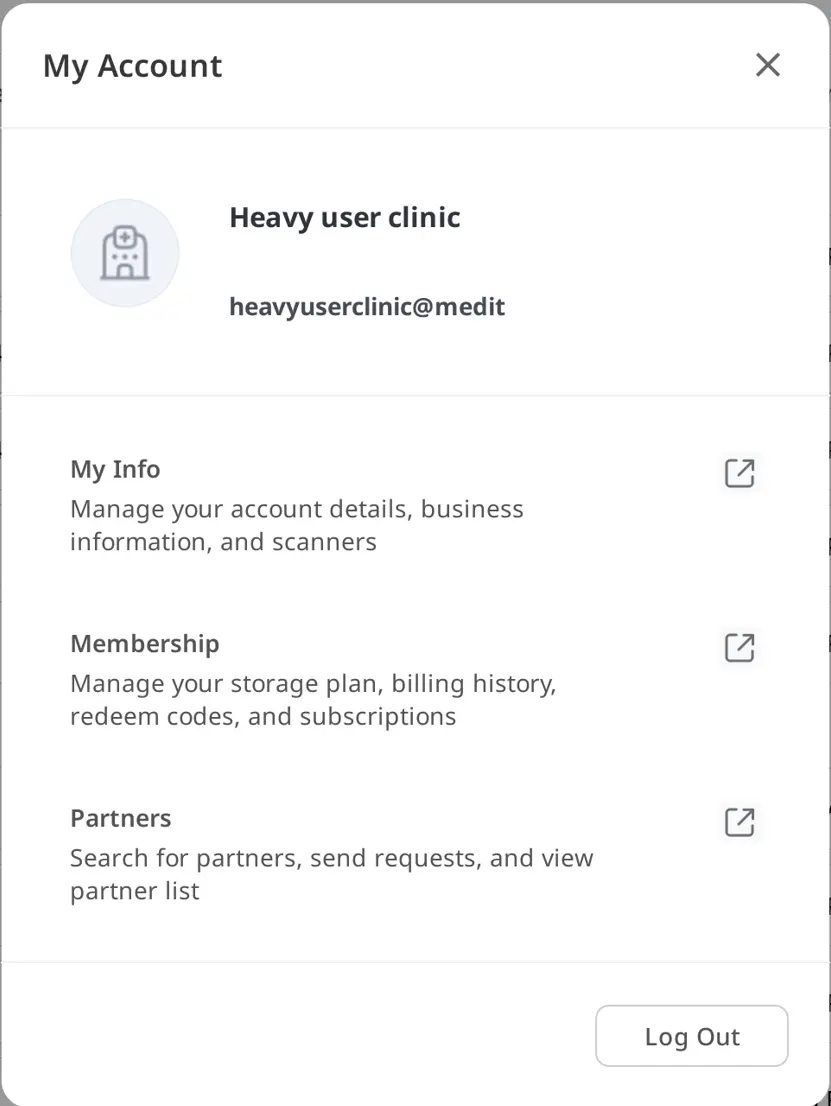Open Partners external link icon
The width and height of the screenshot is (831, 1106).
click(x=739, y=822)
